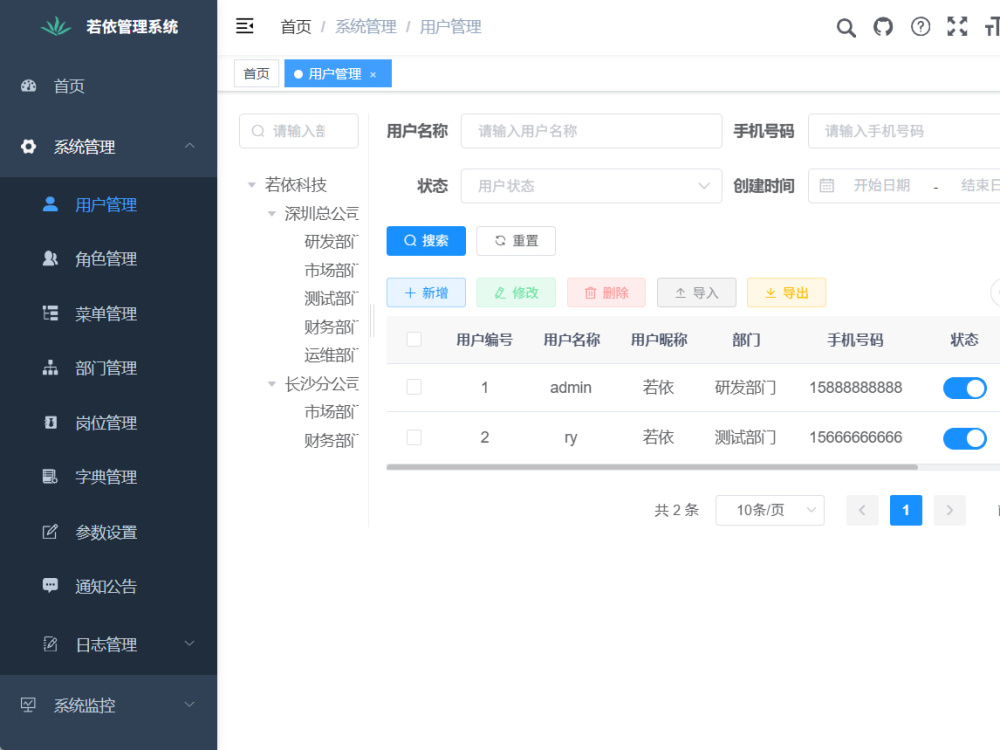Viewport: 1000px width, 750px height.
Task: Open the help question mark icon
Action: [920, 27]
